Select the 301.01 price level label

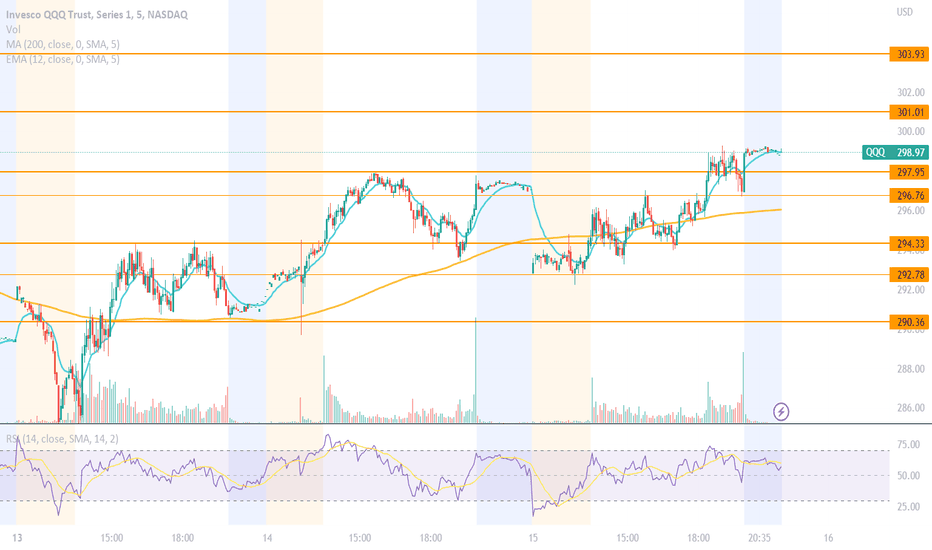pyautogui.click(x=909, y=112)
